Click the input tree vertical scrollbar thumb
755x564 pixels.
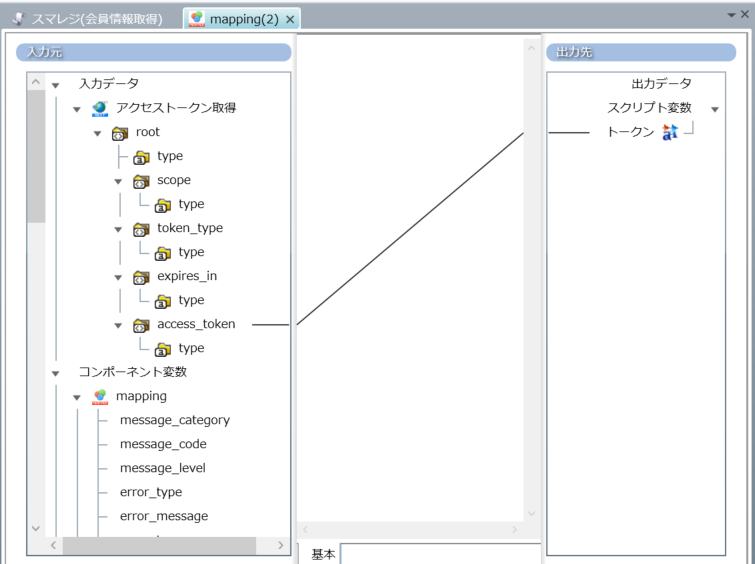[x=36, y=157]
